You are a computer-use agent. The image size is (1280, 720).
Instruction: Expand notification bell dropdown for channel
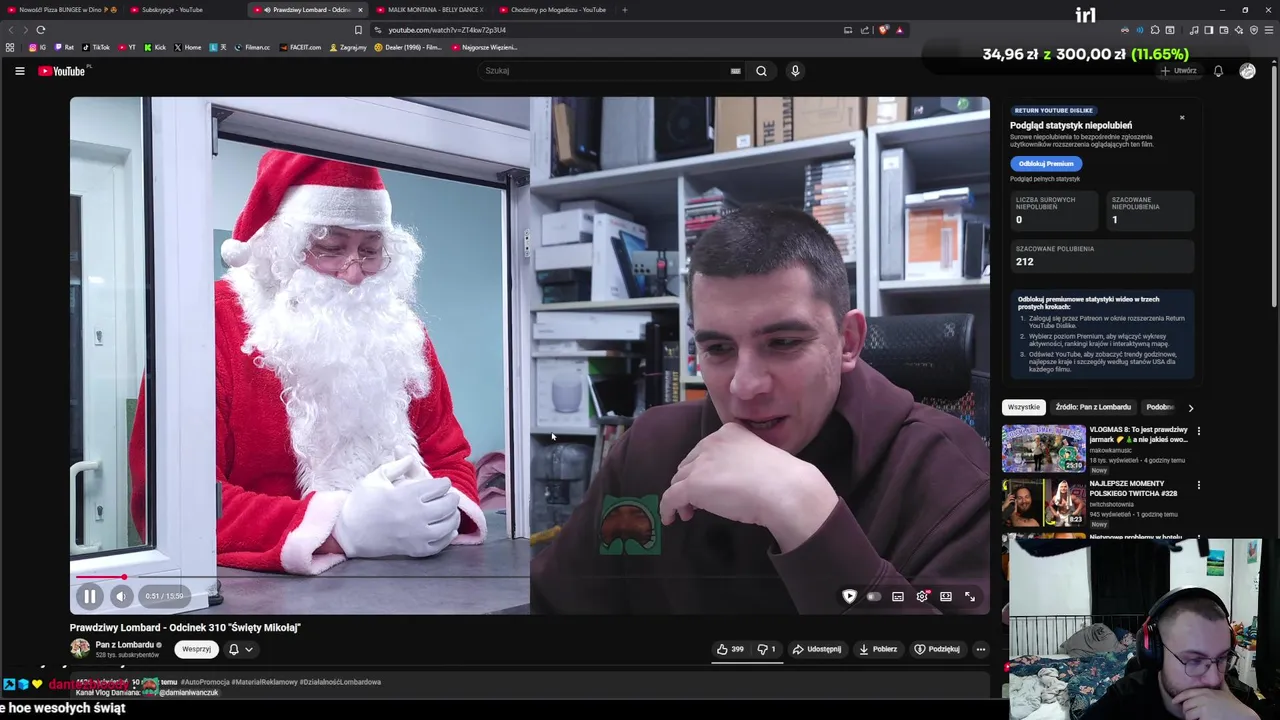click(240, 649)
